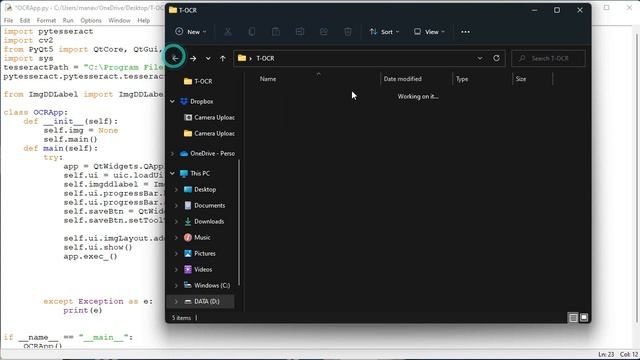640x360 pixels.
Task: Click the Share icon in Explorer toolbar
Action: (x=324, y=32)
